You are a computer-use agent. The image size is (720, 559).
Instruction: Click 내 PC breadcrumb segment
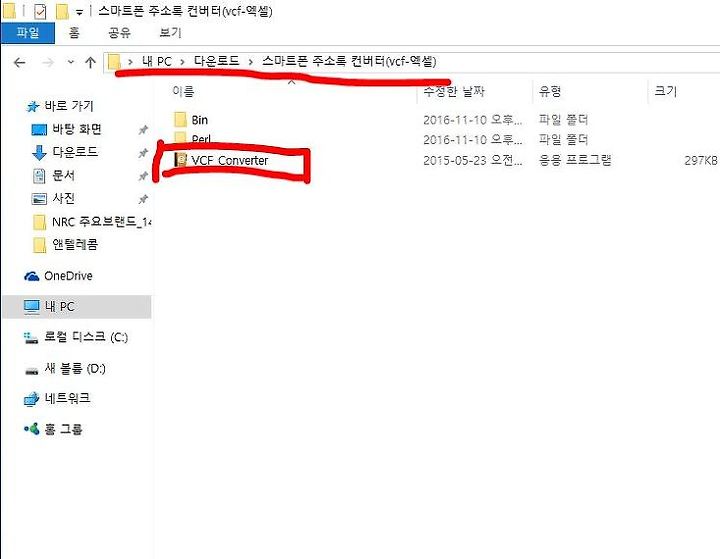[157, 61]
